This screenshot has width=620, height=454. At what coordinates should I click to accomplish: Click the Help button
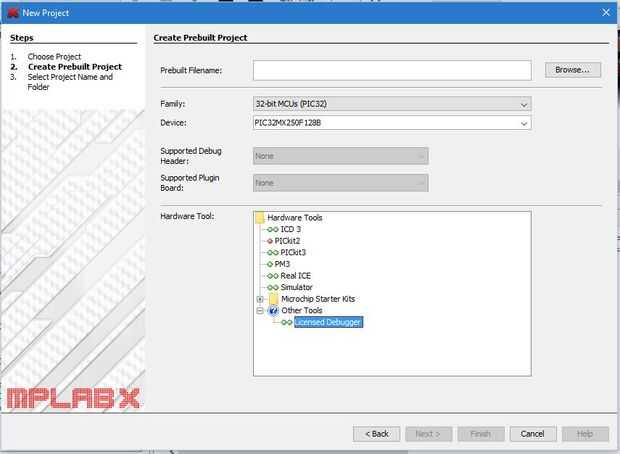pos(585,434)
